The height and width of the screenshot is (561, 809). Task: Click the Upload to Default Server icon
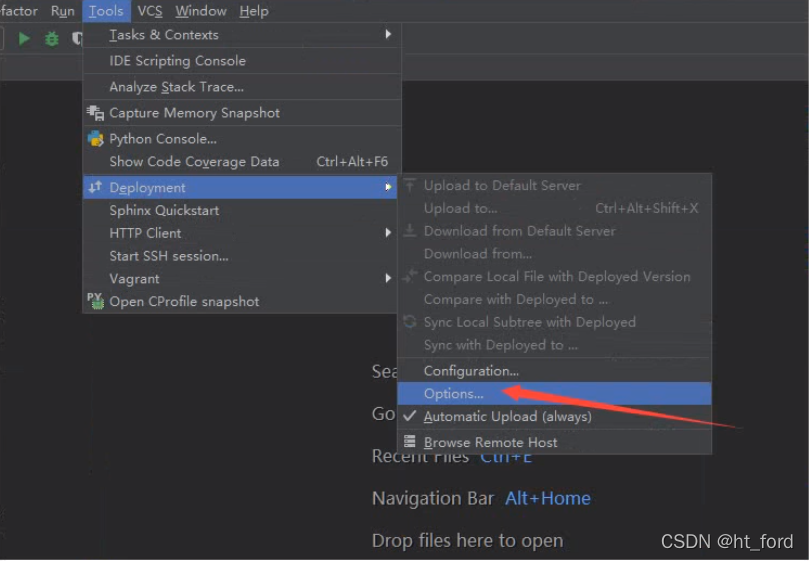click(410, 185)
